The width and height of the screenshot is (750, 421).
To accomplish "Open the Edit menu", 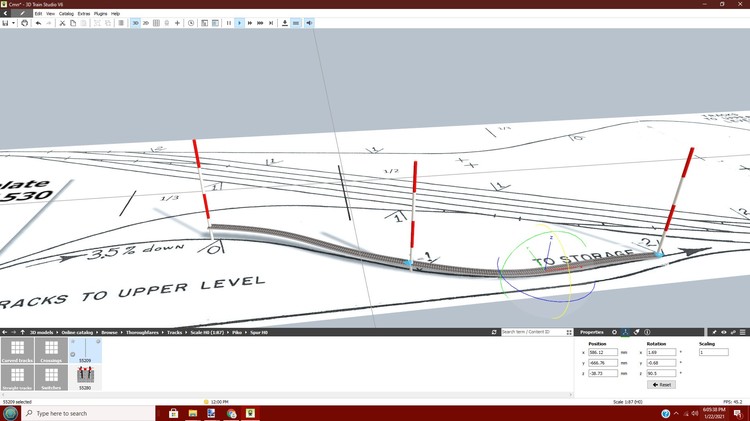I will click(x=38, y=13).
